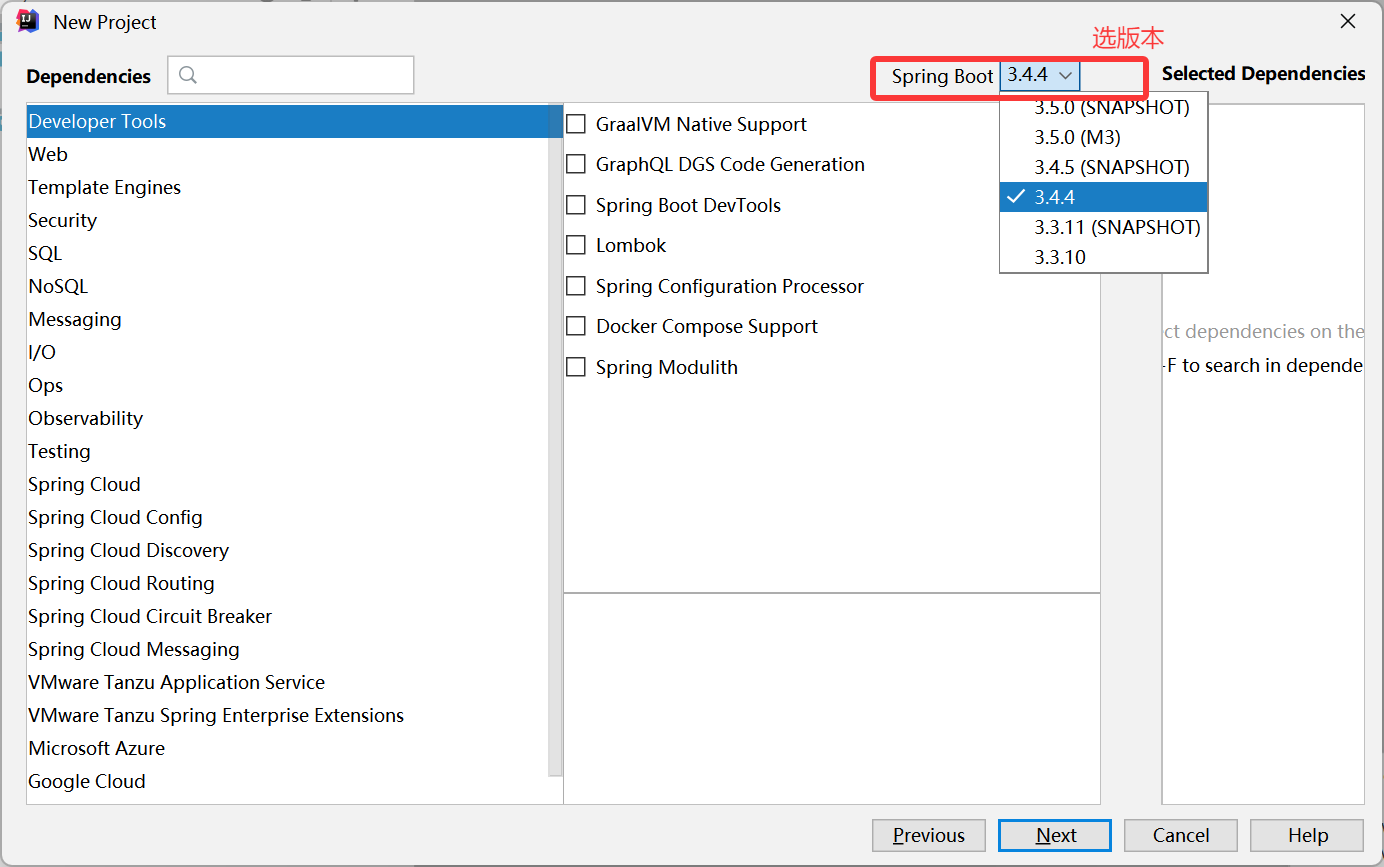Enable the Spring Modulith checkbox
The width and height of the screenshot is (1384, 867).
point(576,367)
